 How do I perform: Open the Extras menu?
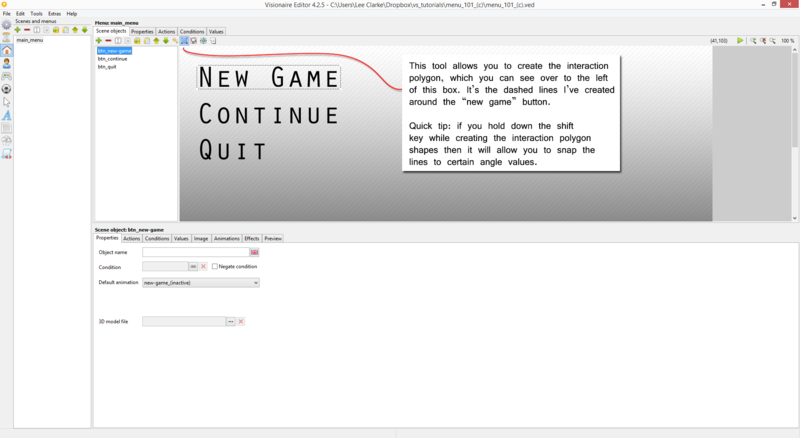pyautogui.click(x=54, y=13)
